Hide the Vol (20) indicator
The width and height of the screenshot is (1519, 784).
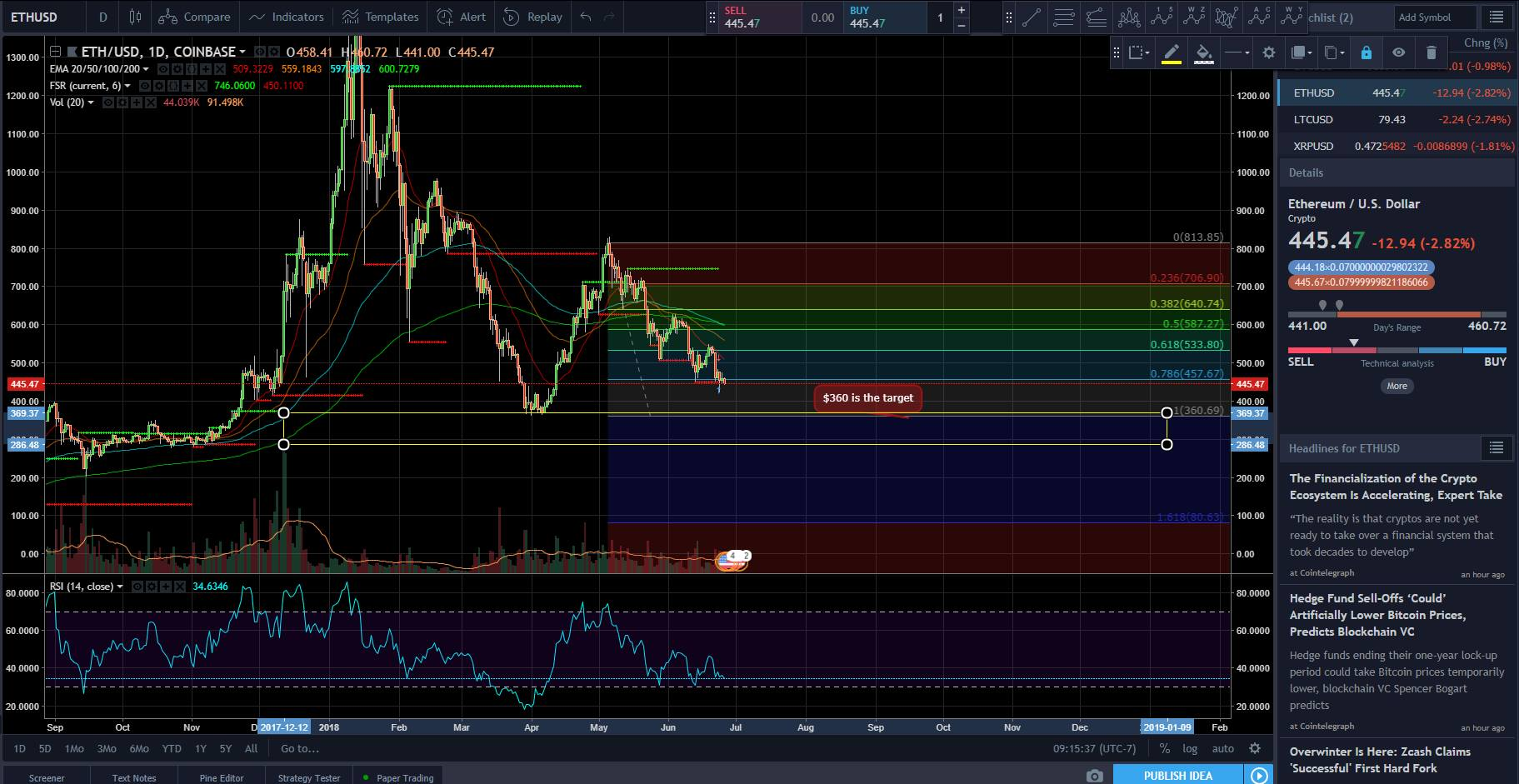point(108,102)
